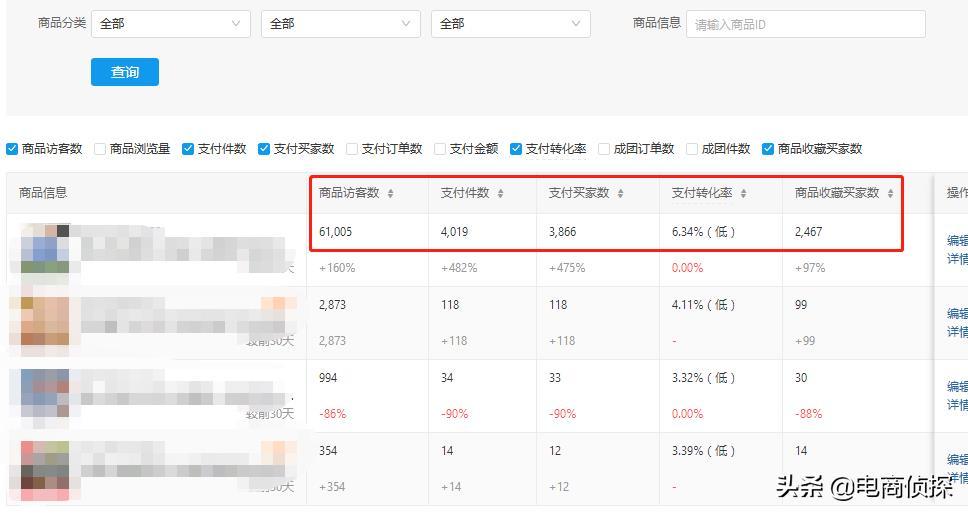Viewport: 968px width, 514px height.
Task: Click 编辑 link in the 354 row
Action: [957, 460]
